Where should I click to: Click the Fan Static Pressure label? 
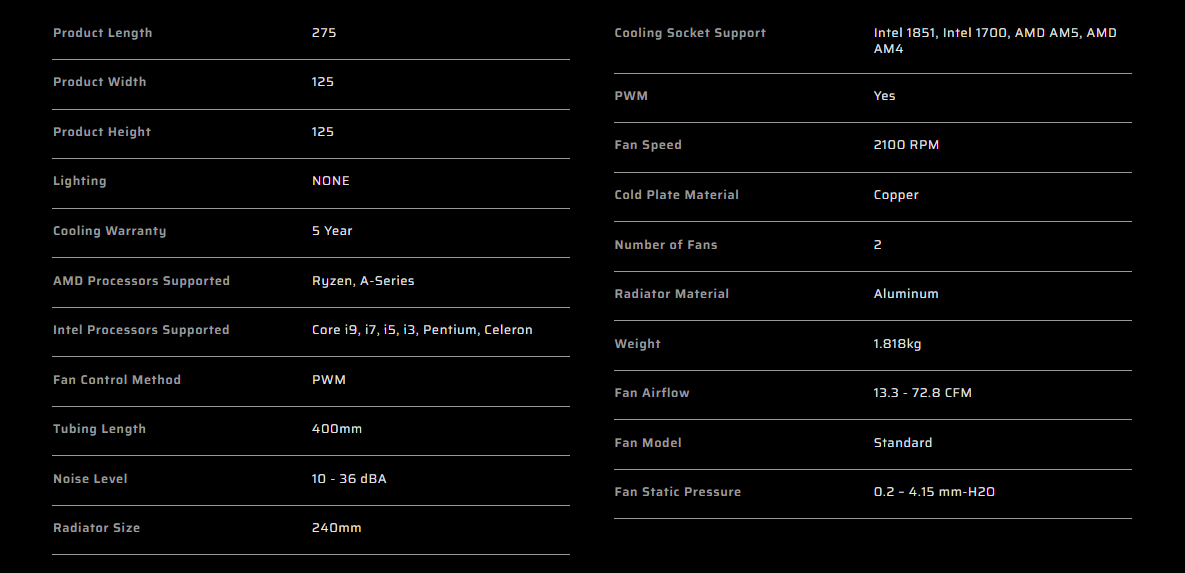pyautogui.click(x=678, y=492)
